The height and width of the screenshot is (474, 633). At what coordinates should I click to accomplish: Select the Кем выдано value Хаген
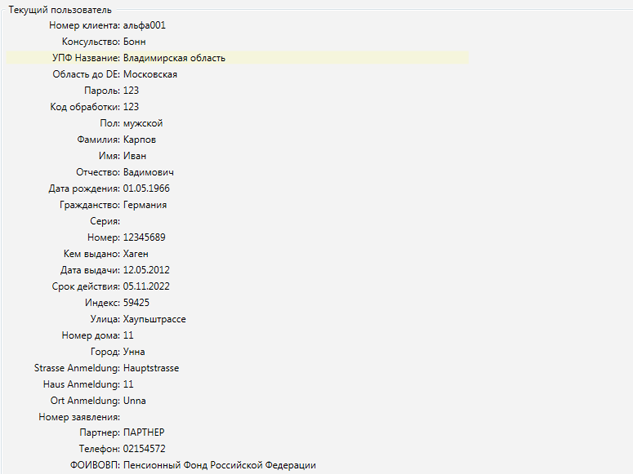pyautogui.click(x=136, y=254)
